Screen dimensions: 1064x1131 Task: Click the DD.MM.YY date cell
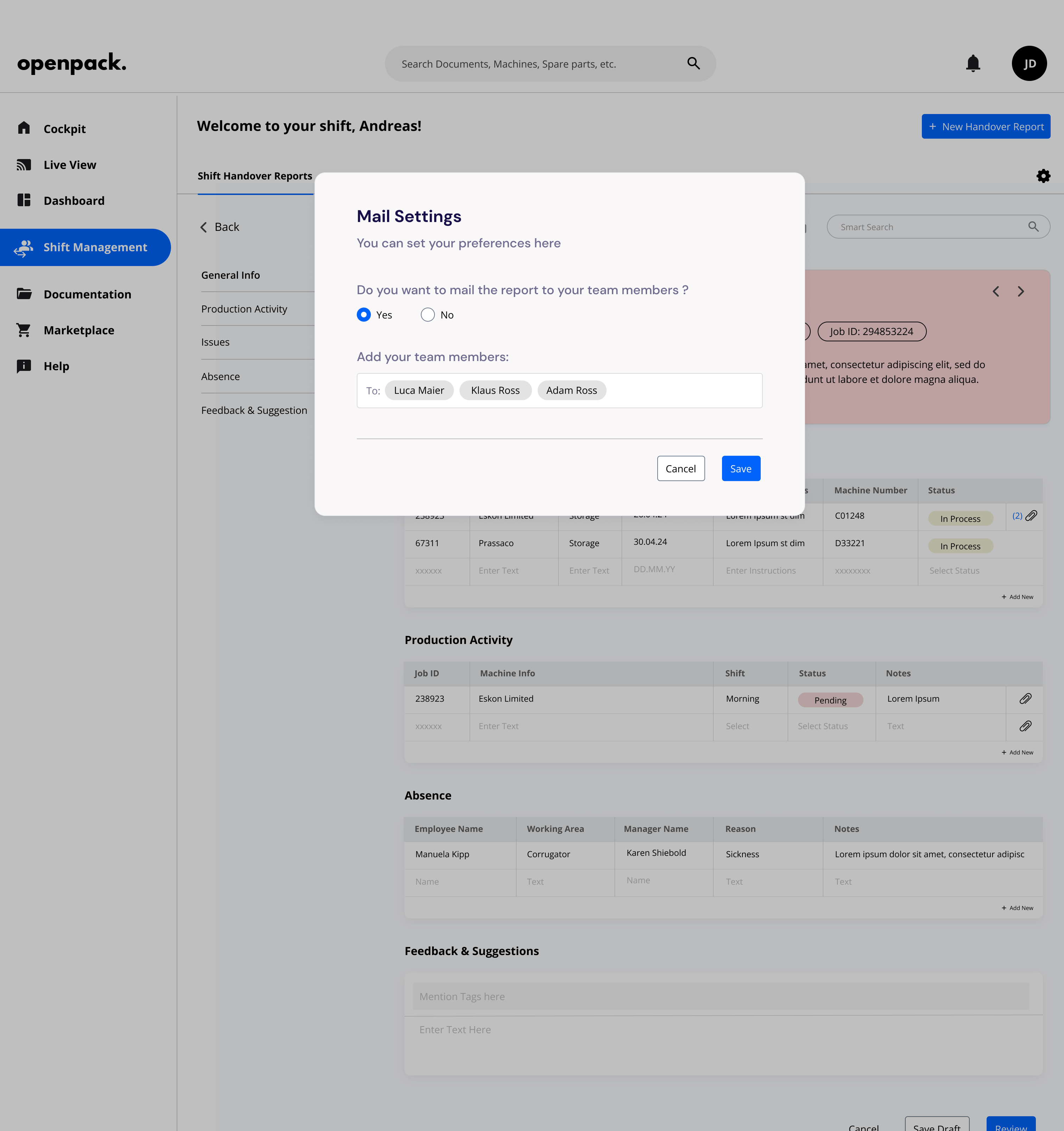(667, 571)
